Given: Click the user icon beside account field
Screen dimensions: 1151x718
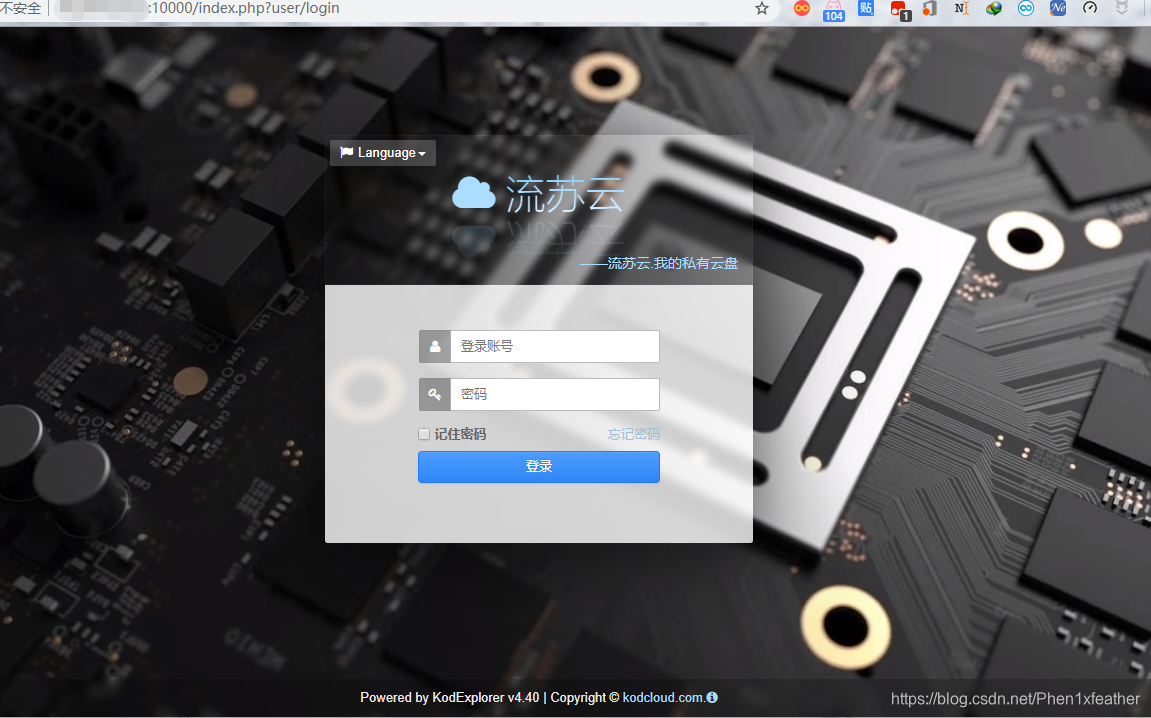Looking at the screenshot, I should coord(435,347).
